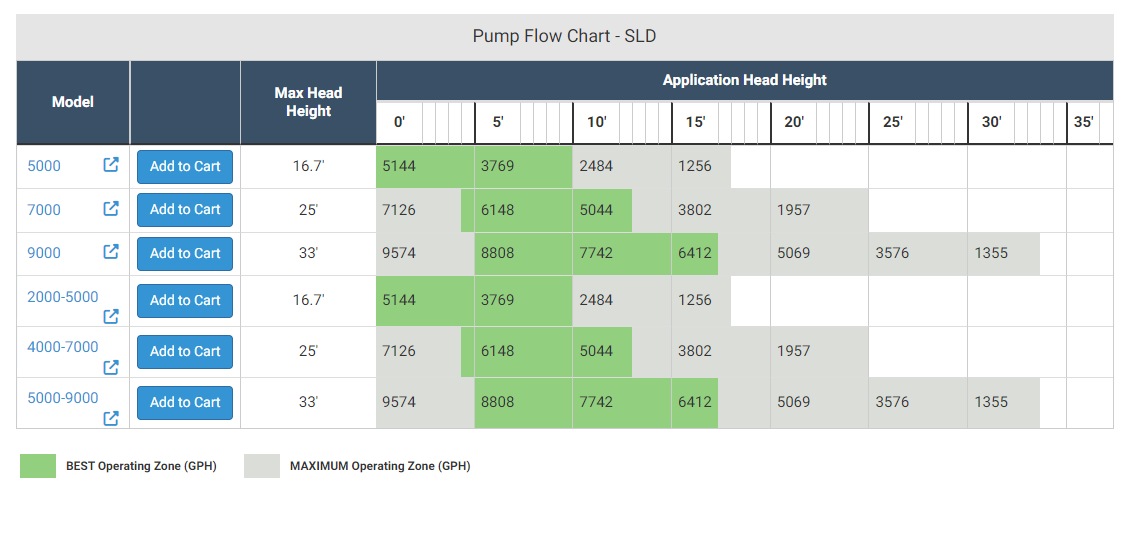Screen dimensions: 1128x535
Task: Open the 5000-9000 model link
Action: [x=63, y=398]
